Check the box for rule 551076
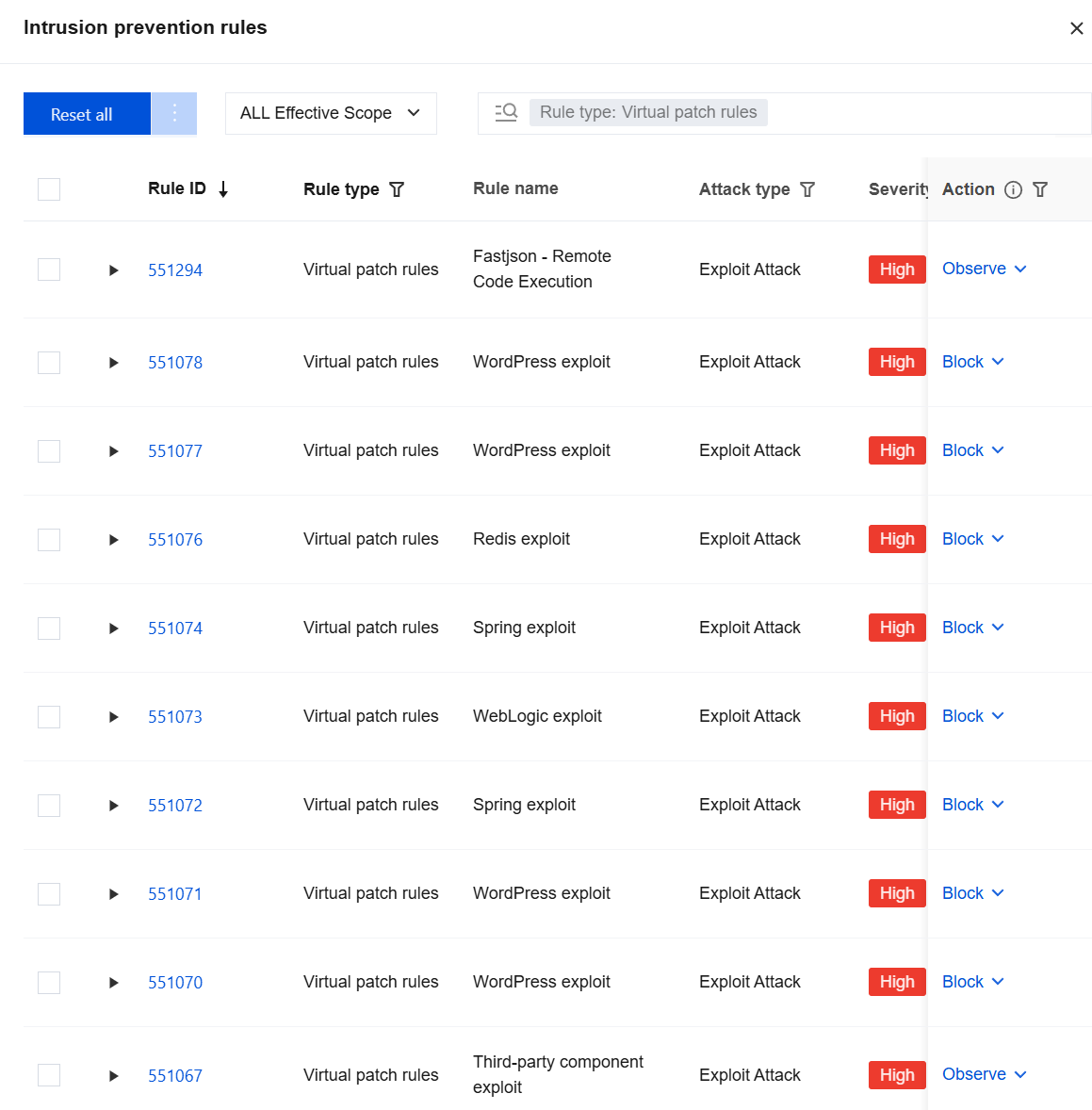The height and width of the screenshot is (1110, 1092). [49, 539]
